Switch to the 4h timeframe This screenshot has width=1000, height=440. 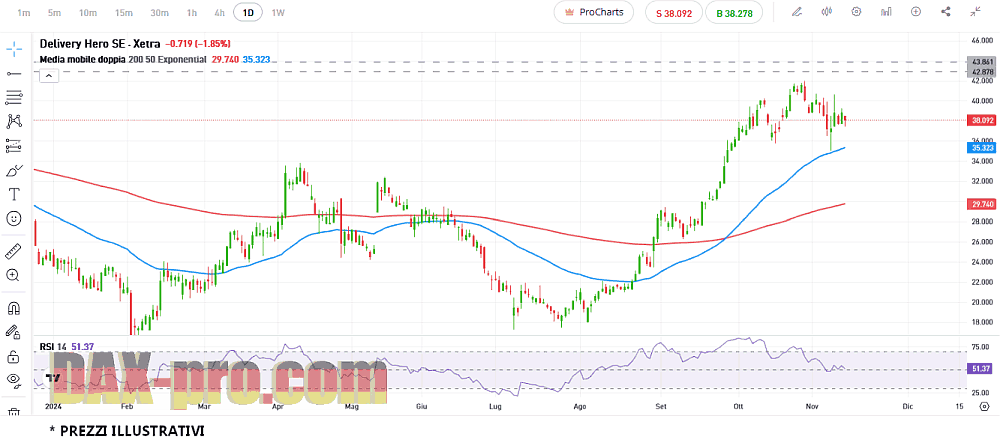[x=219, y=13]
